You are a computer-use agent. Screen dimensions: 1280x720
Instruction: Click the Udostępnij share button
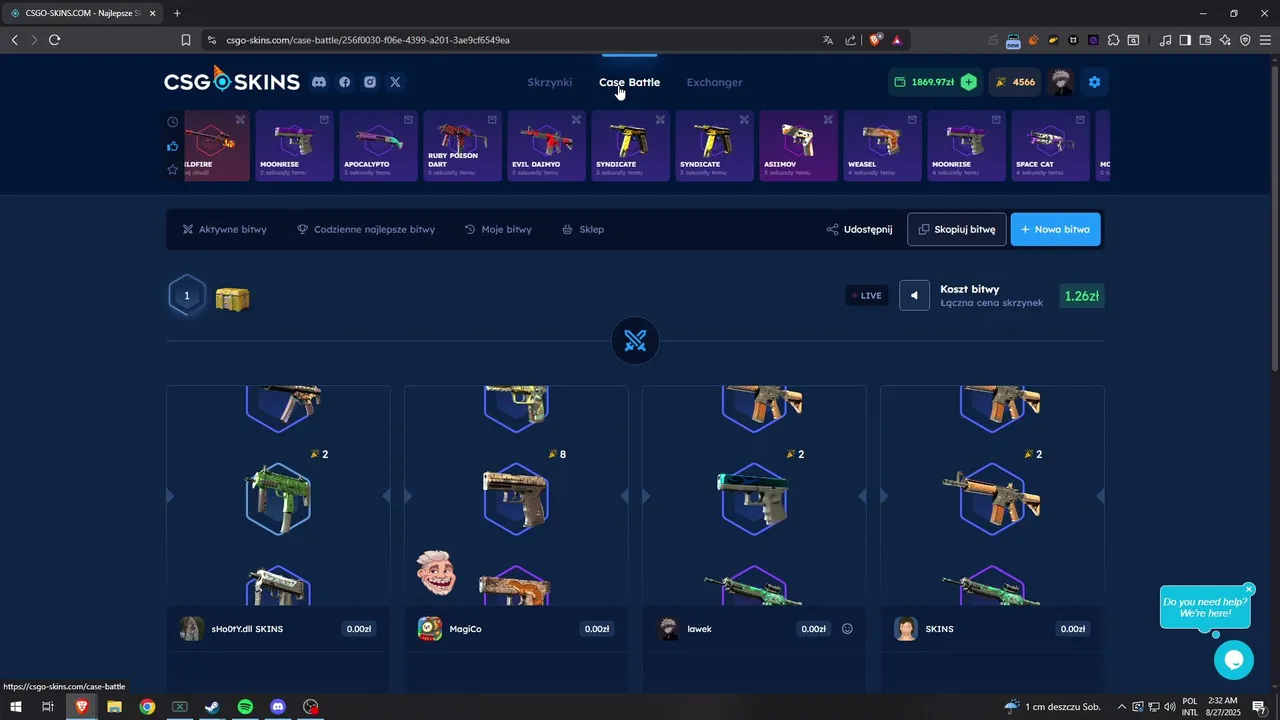tap(859, 229)
